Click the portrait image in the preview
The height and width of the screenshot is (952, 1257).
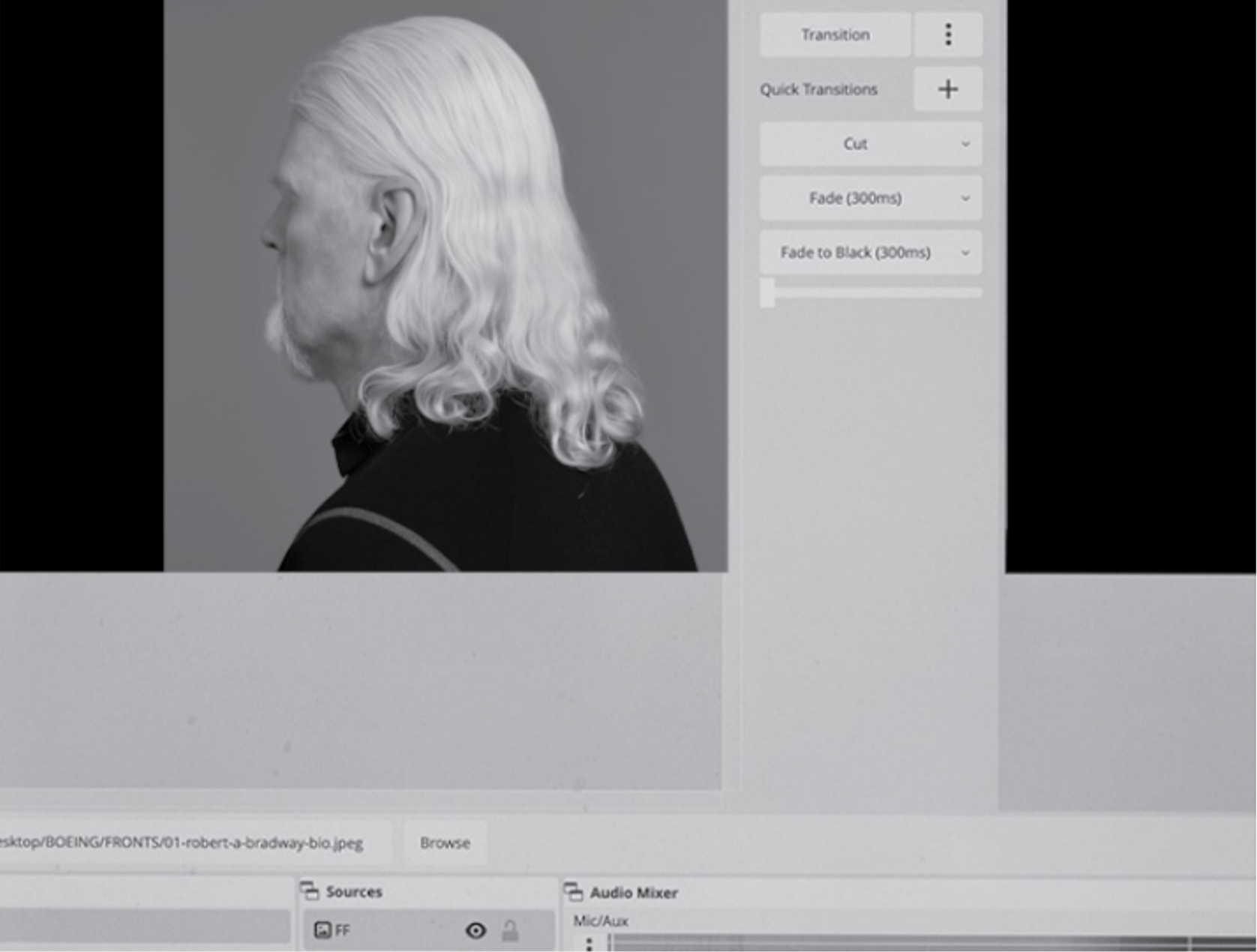pos(445,285)
